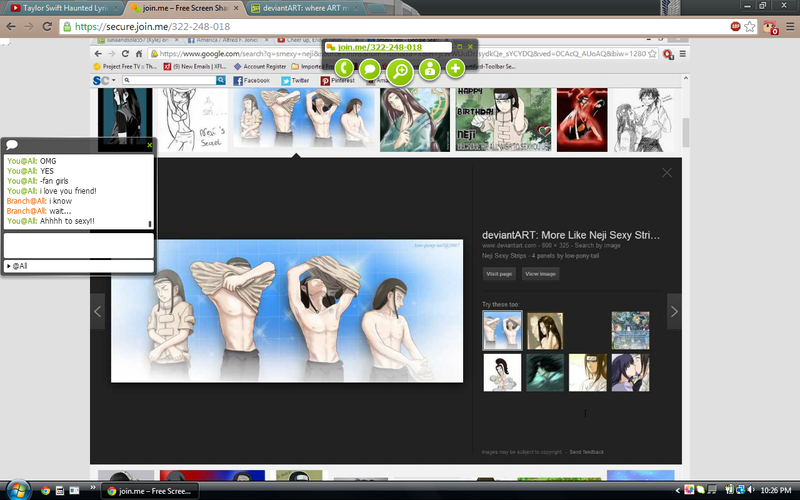Click the shared screen's home icon
Viewport: 800px width, 500px height.
[x=139, y=54]
